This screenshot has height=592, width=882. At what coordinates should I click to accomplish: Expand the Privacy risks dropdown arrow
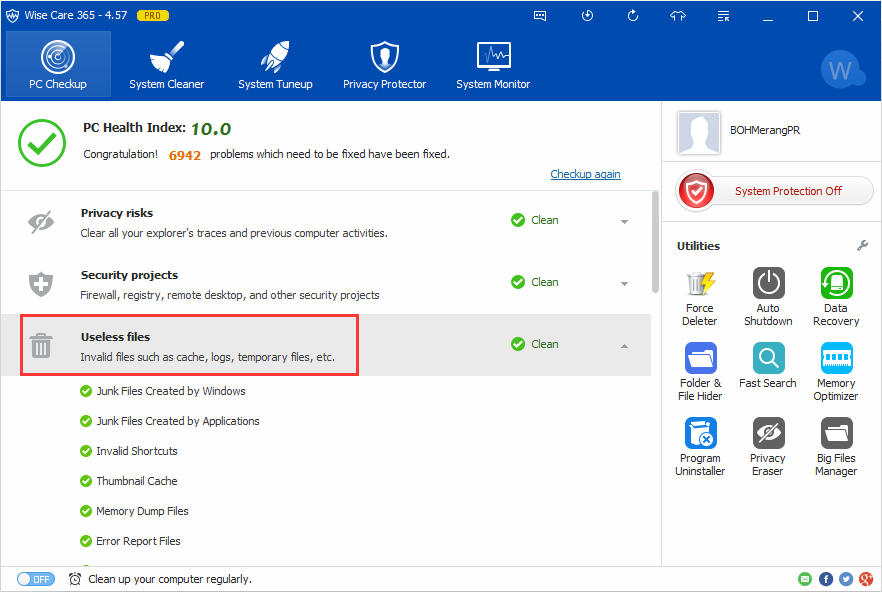624,222
